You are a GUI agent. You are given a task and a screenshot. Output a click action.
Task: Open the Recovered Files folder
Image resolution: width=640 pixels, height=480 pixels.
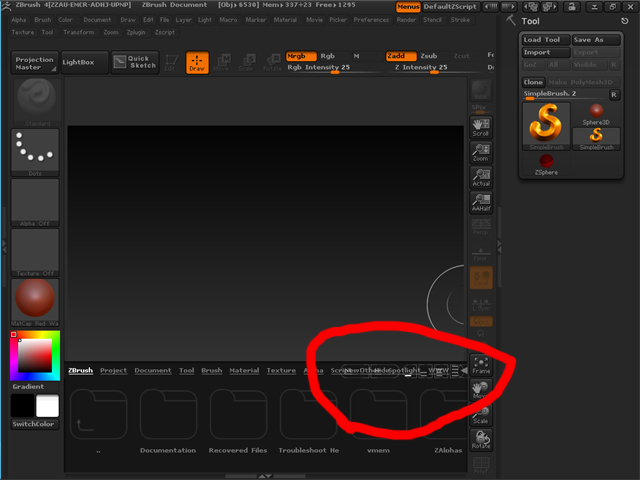pos(238,422)
